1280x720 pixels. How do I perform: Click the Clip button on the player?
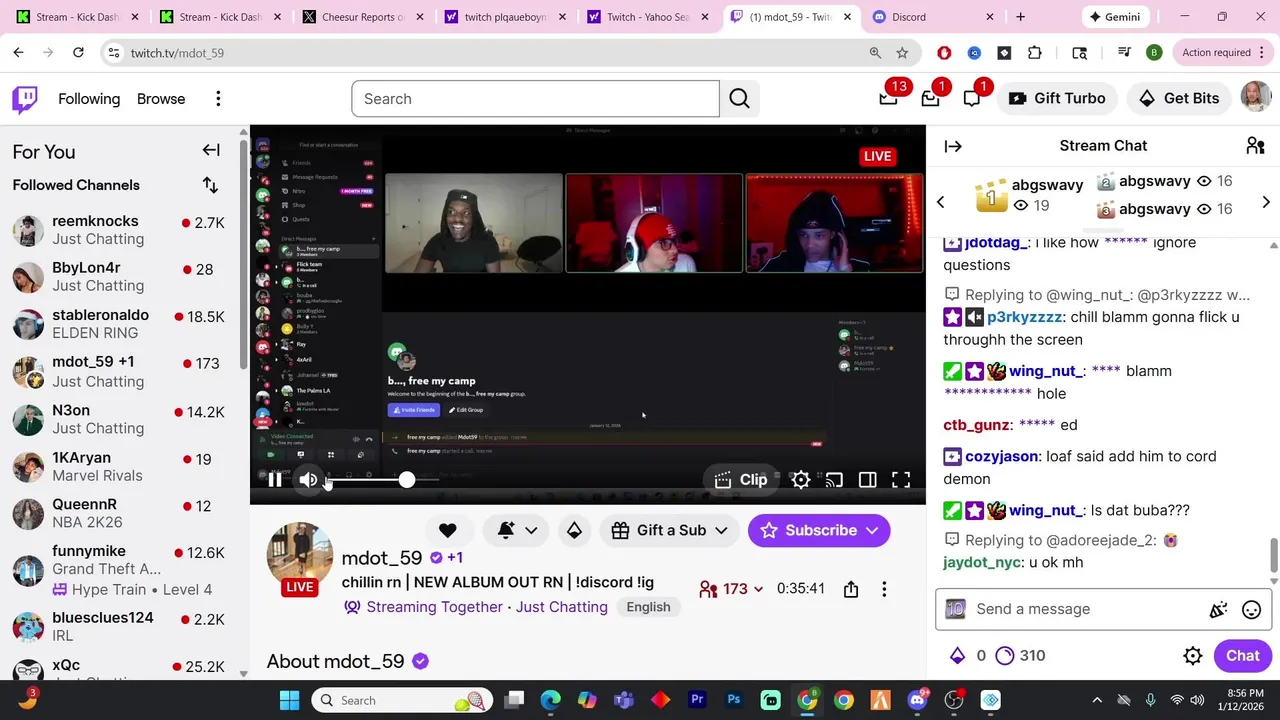(x=742, y=480)
